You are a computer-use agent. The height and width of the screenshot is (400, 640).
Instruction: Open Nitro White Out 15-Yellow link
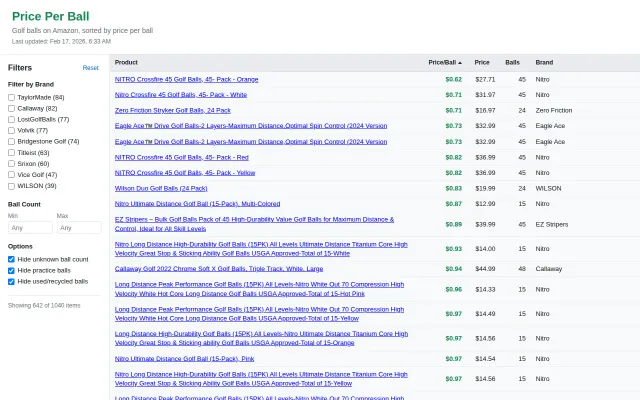click(x=260, y=314)
